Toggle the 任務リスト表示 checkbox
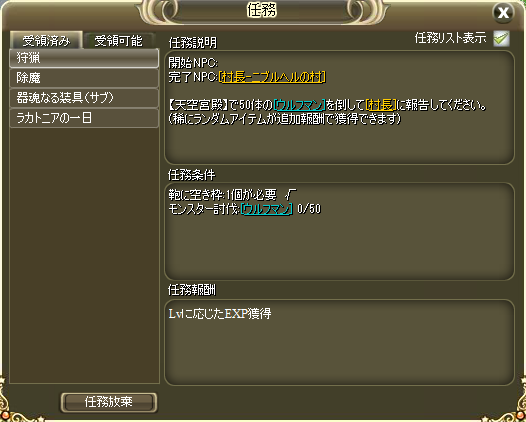The width and height of the screenshot is (526, 422). click(501, 39)
